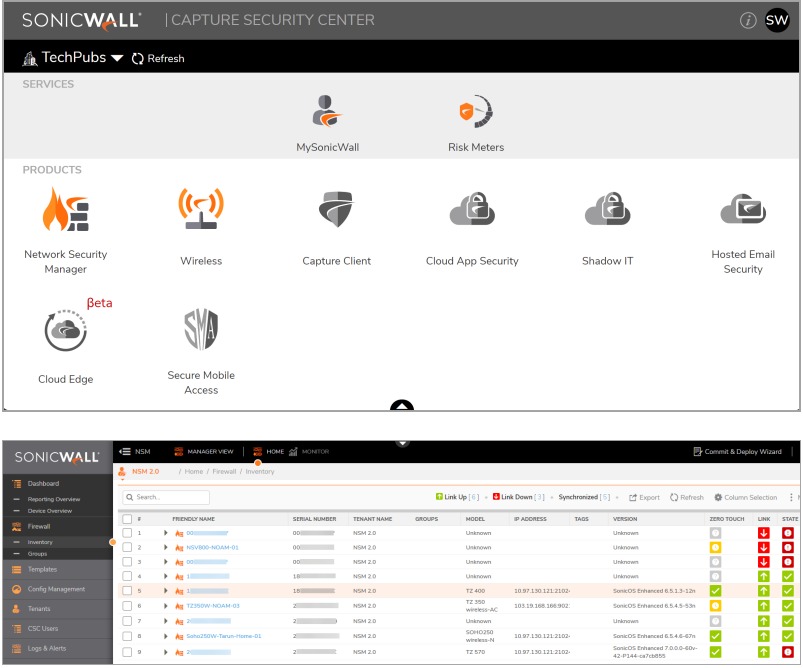This screenshot has width=803, height=668.
Task: Open Dashboard in the sidebar
Action: (43, 484)
